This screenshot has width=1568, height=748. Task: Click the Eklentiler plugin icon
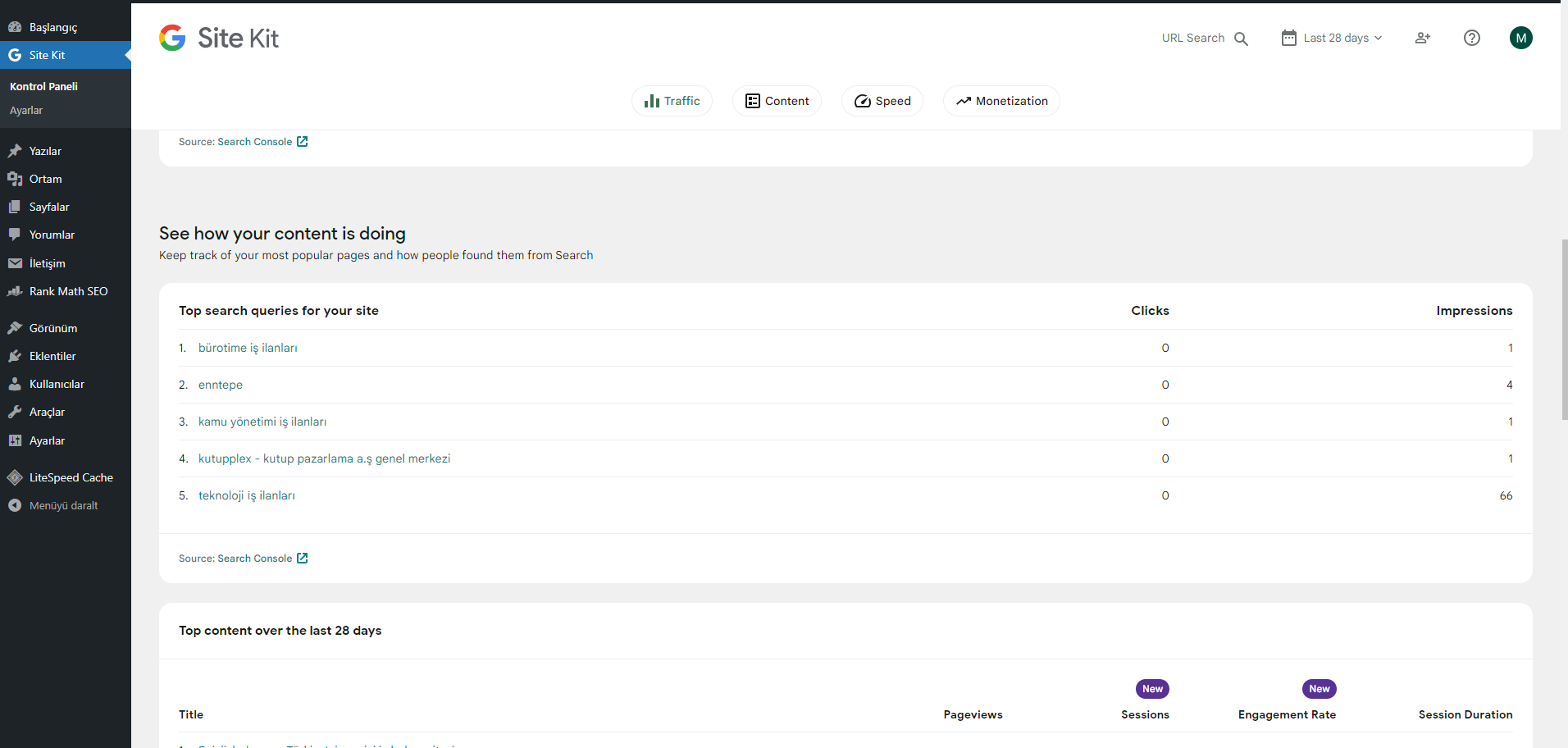tap(15, 356)
